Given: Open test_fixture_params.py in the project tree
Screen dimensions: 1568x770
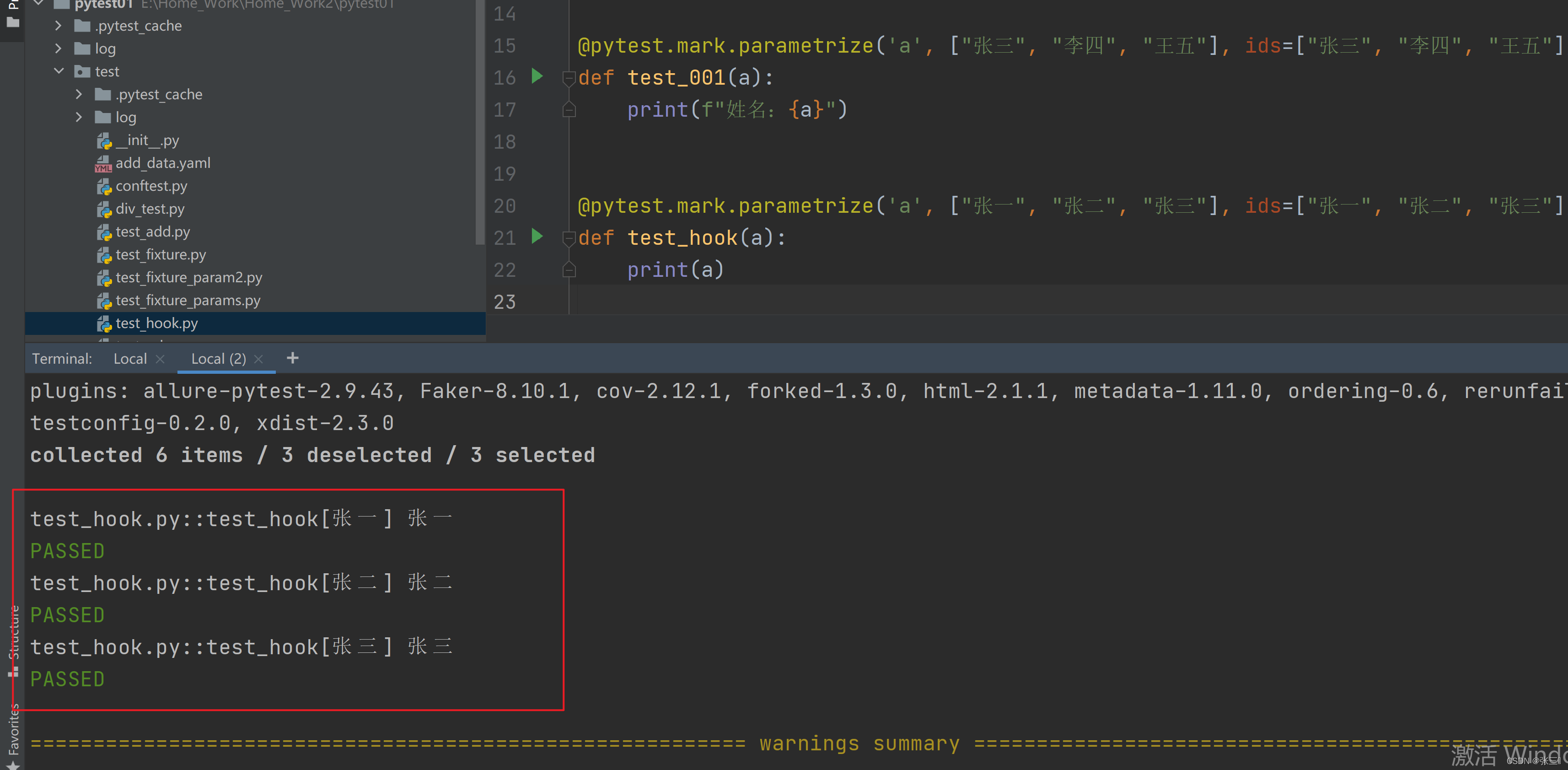Looking at the screenshot, I should (x=188, y=301).
